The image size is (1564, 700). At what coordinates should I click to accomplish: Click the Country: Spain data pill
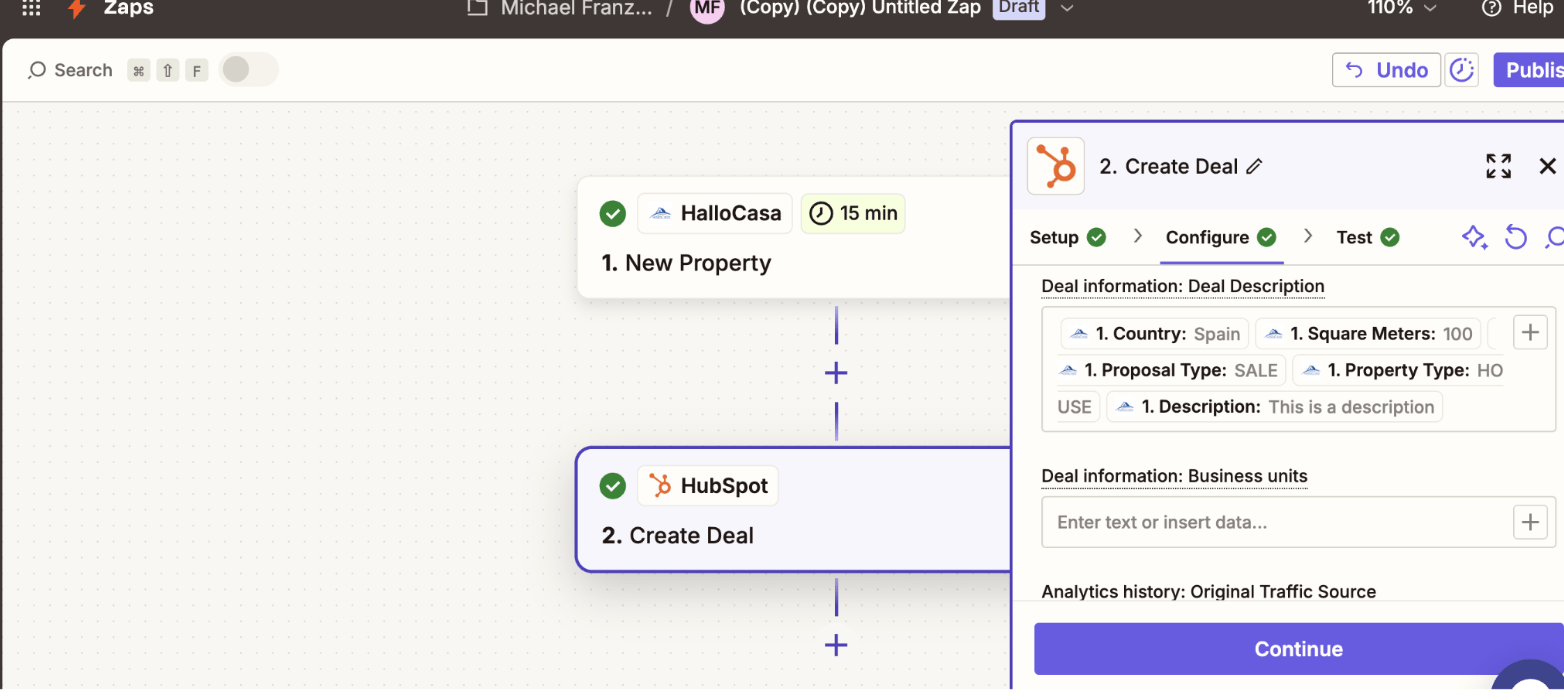[x=1155, y=334]
